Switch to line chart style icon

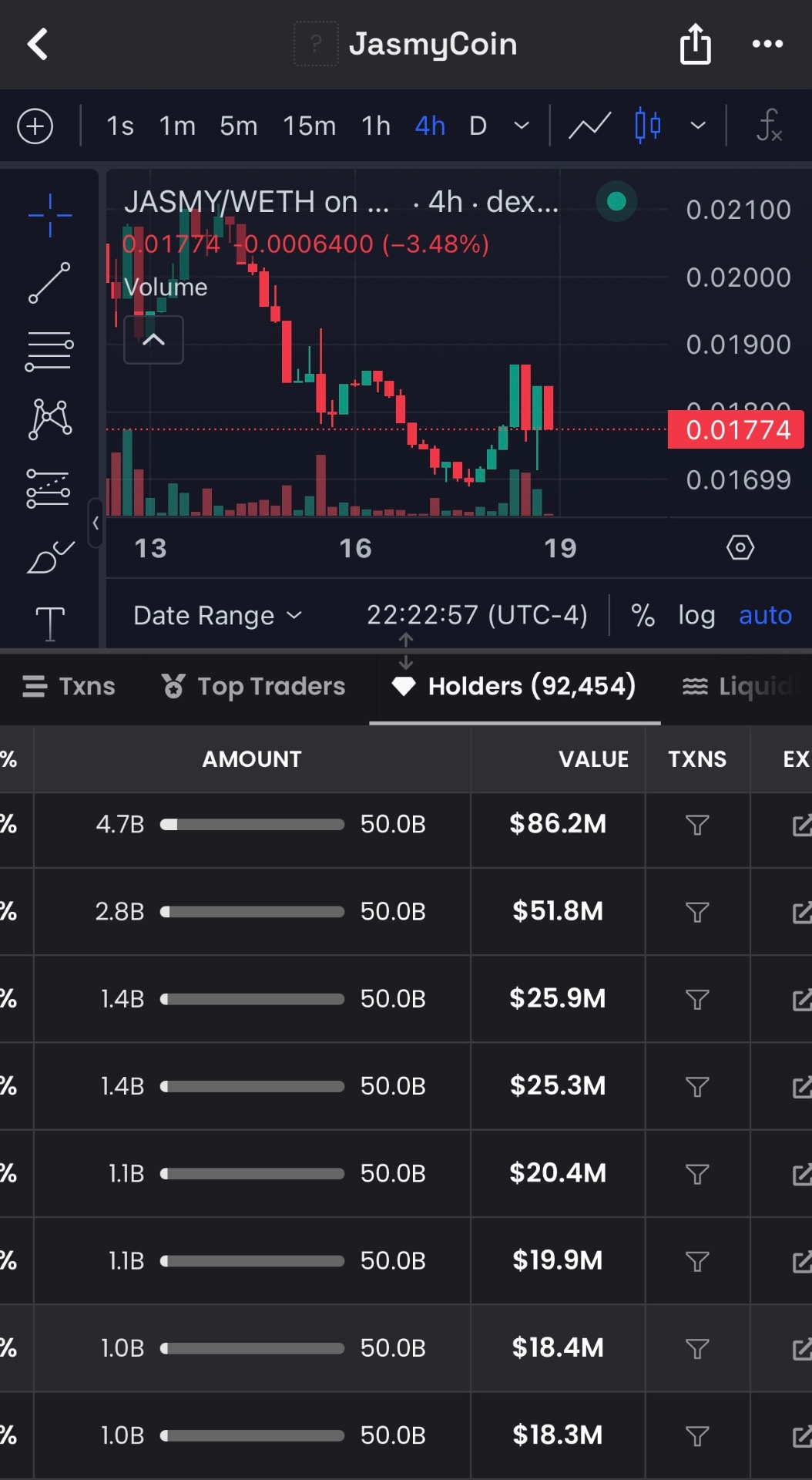coord(589,126)
